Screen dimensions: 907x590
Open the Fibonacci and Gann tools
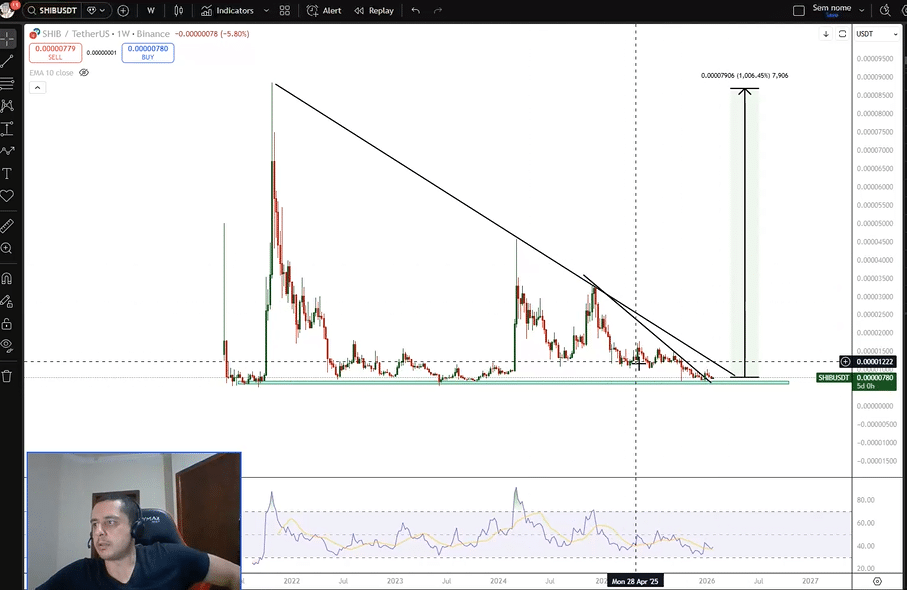pyautogui.click(x=7, y=84)
